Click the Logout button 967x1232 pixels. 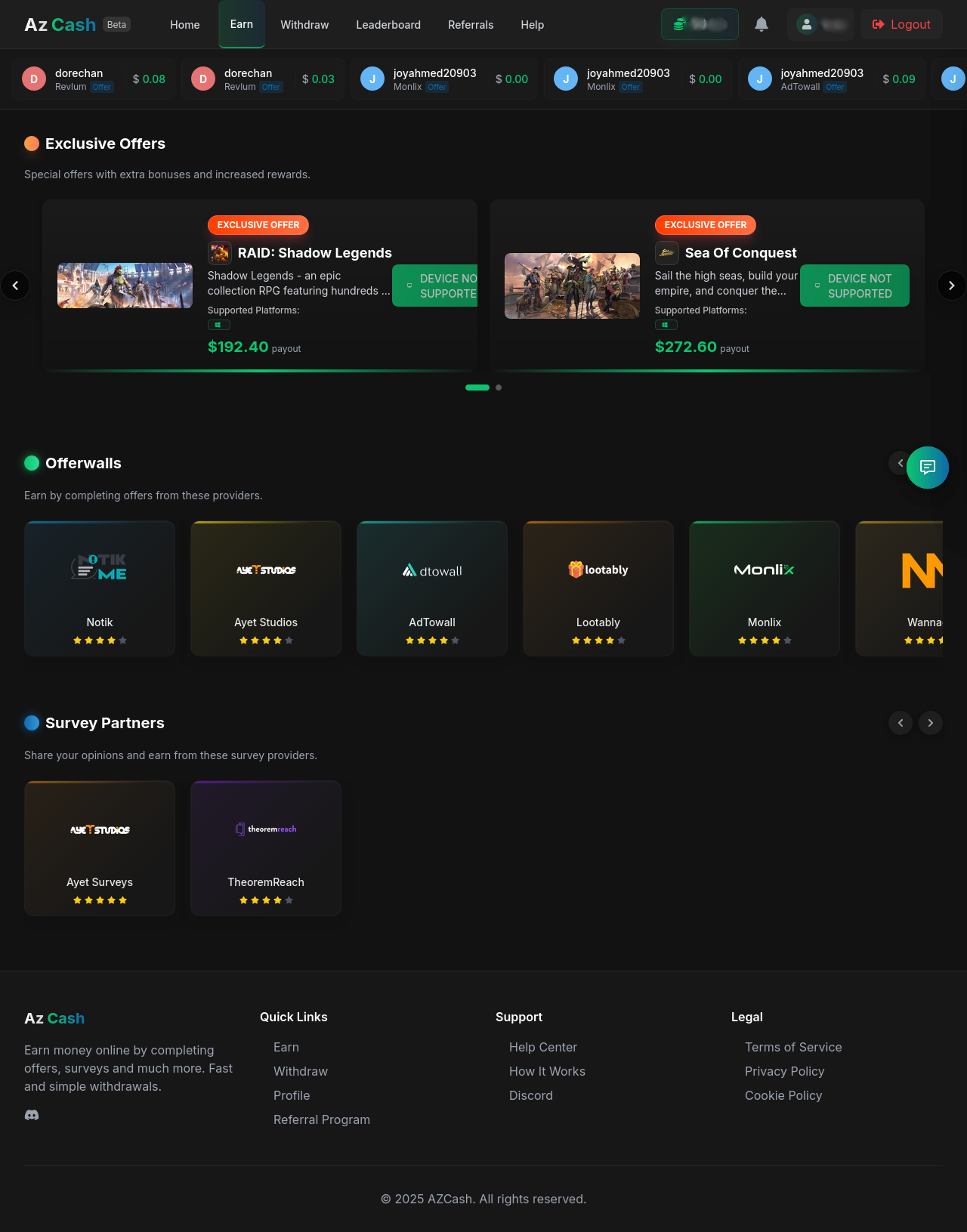(x=901, y=24)
